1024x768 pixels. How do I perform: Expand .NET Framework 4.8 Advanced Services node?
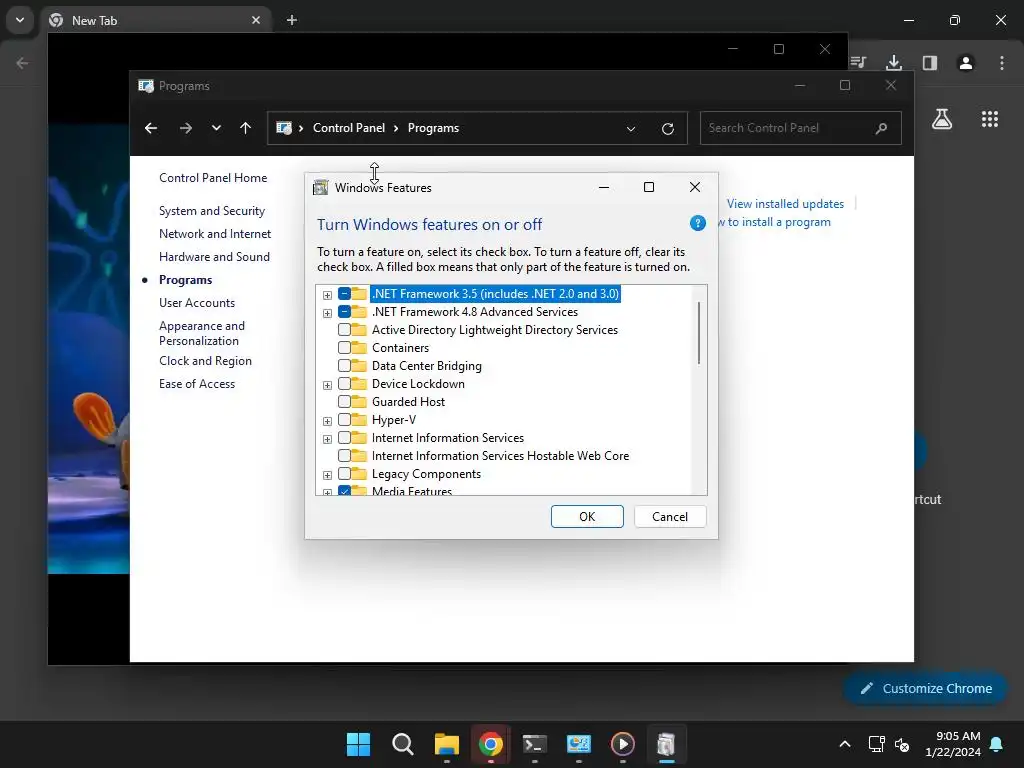[x=327, y=313]
